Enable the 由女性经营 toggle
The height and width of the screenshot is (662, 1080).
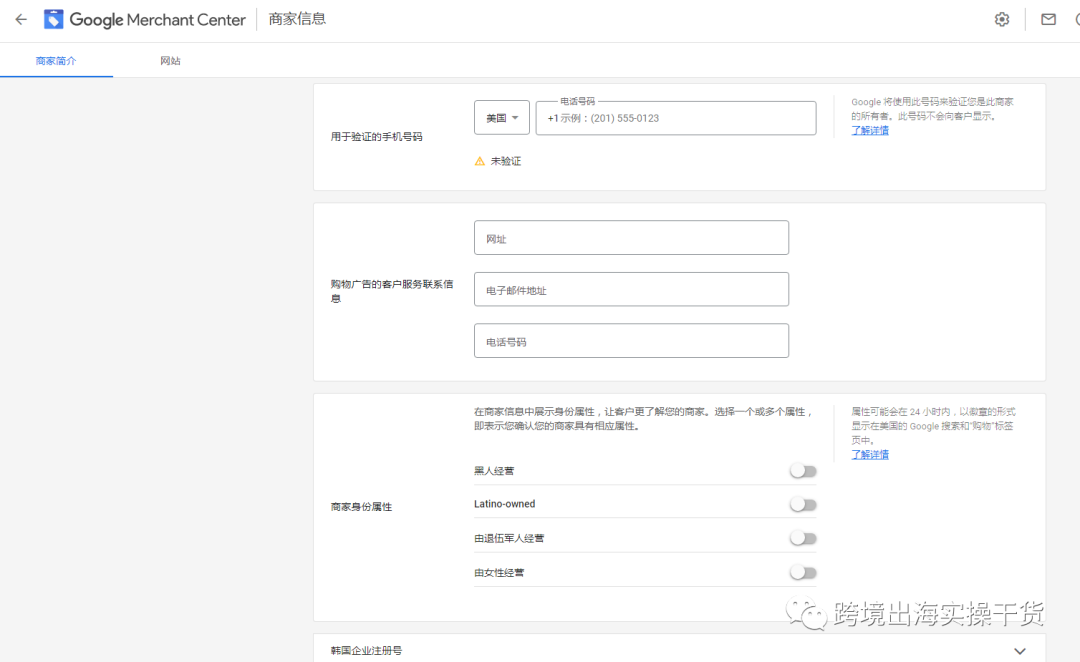(x=802, y=570)
